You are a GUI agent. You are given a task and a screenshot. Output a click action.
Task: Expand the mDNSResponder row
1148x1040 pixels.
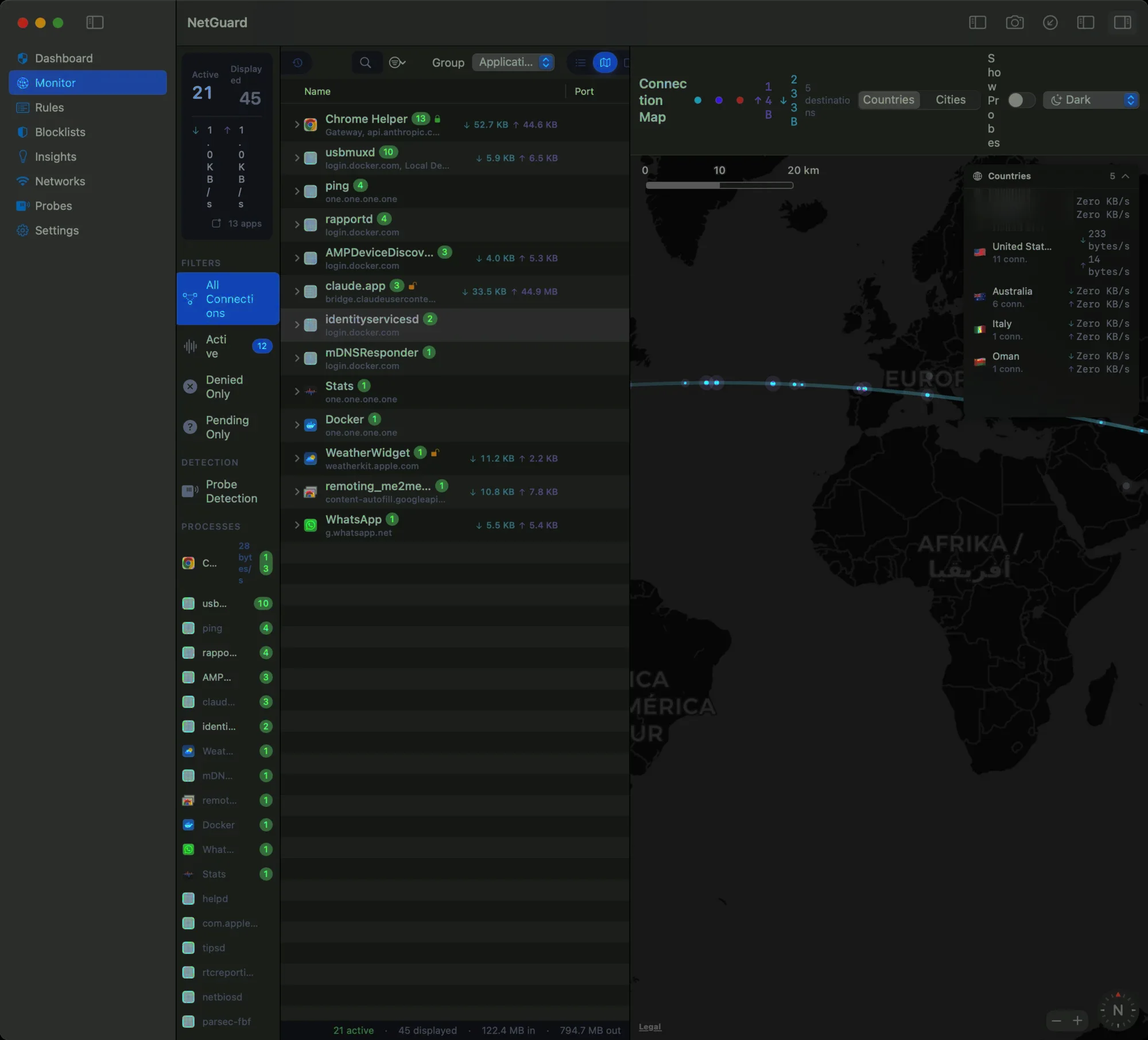coord(297,358)
